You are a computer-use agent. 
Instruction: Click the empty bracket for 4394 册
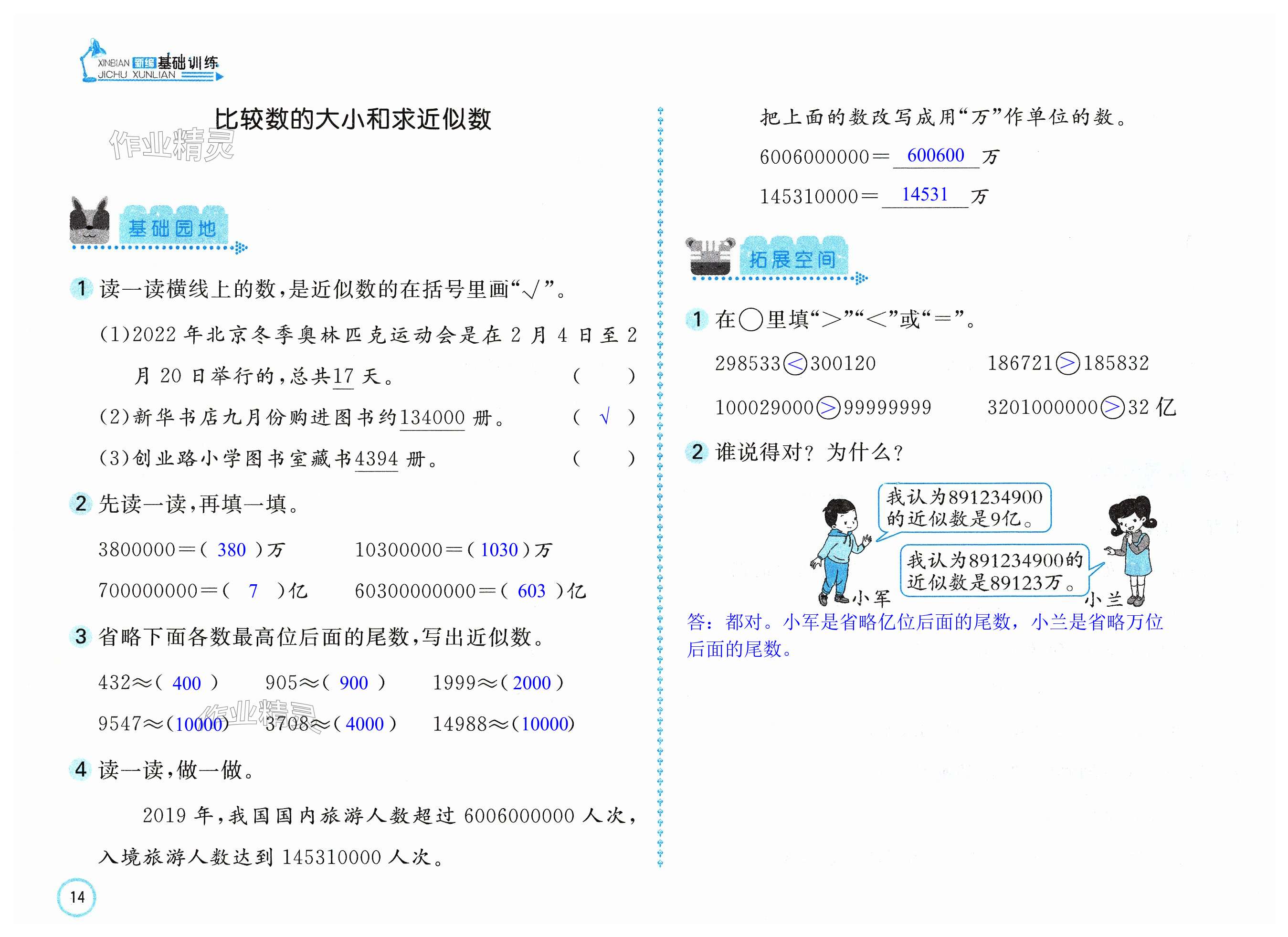(604, 458)
